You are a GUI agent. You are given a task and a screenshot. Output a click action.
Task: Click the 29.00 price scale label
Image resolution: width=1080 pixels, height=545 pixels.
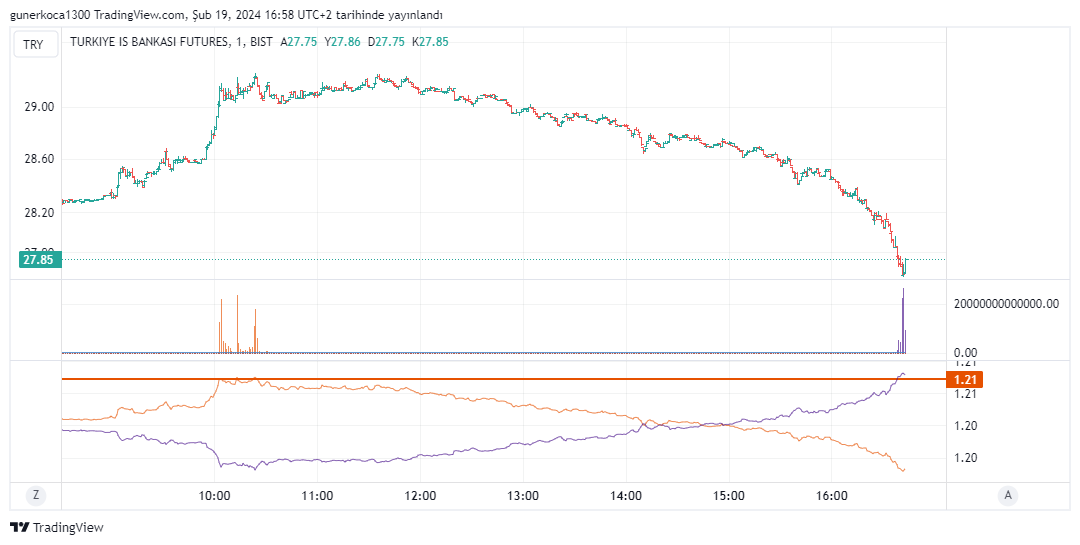pyautogui.click(x=39, y=107)
